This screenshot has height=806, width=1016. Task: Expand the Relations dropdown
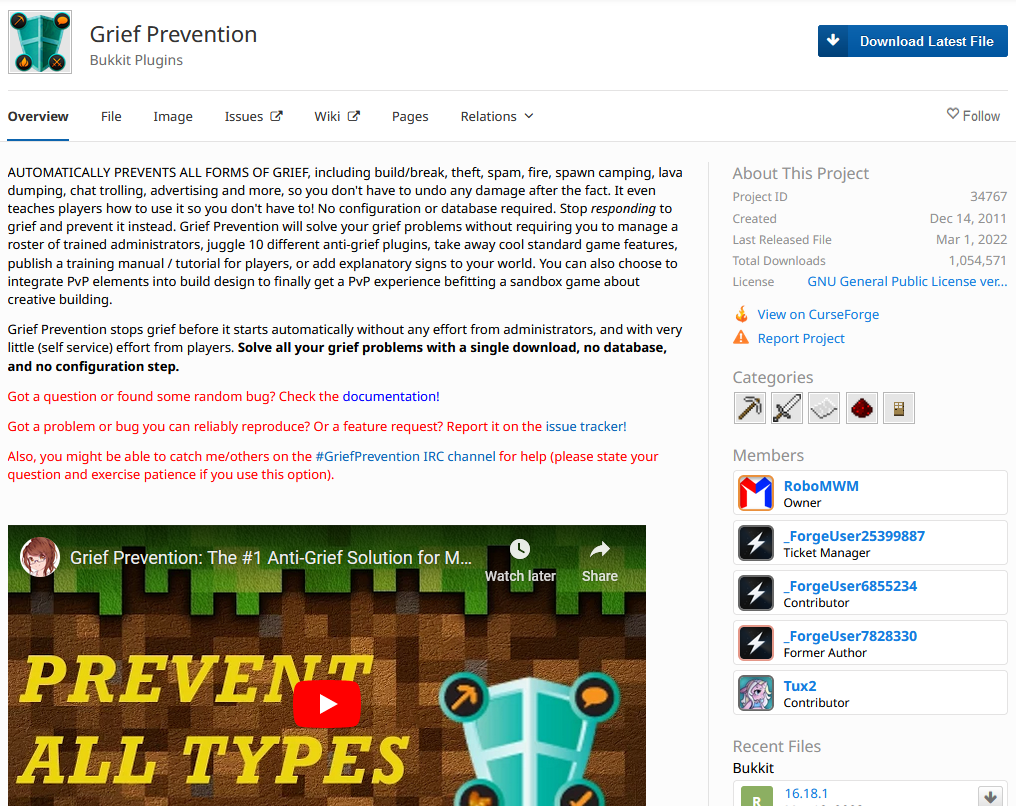[x=497, y=117]
